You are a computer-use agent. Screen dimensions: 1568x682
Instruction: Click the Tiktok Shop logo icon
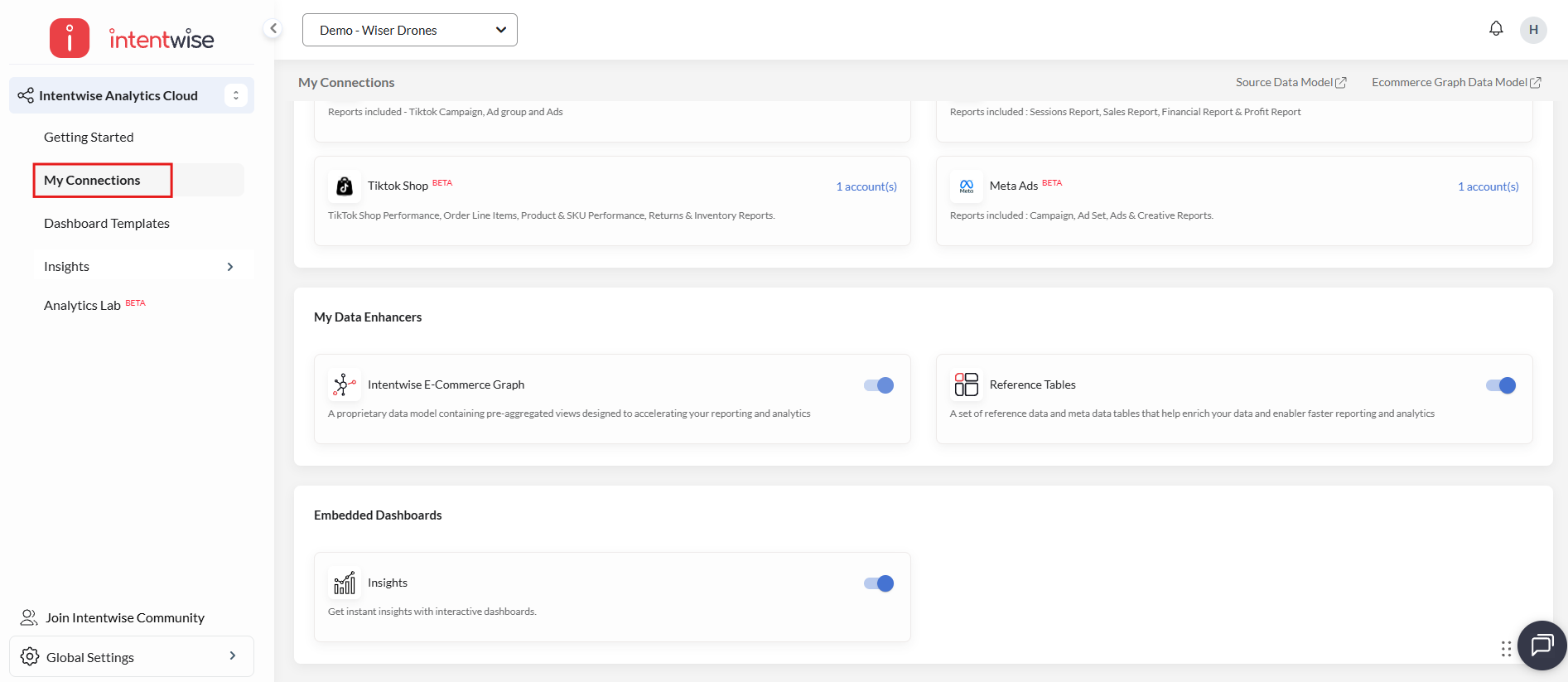[345, 186]
